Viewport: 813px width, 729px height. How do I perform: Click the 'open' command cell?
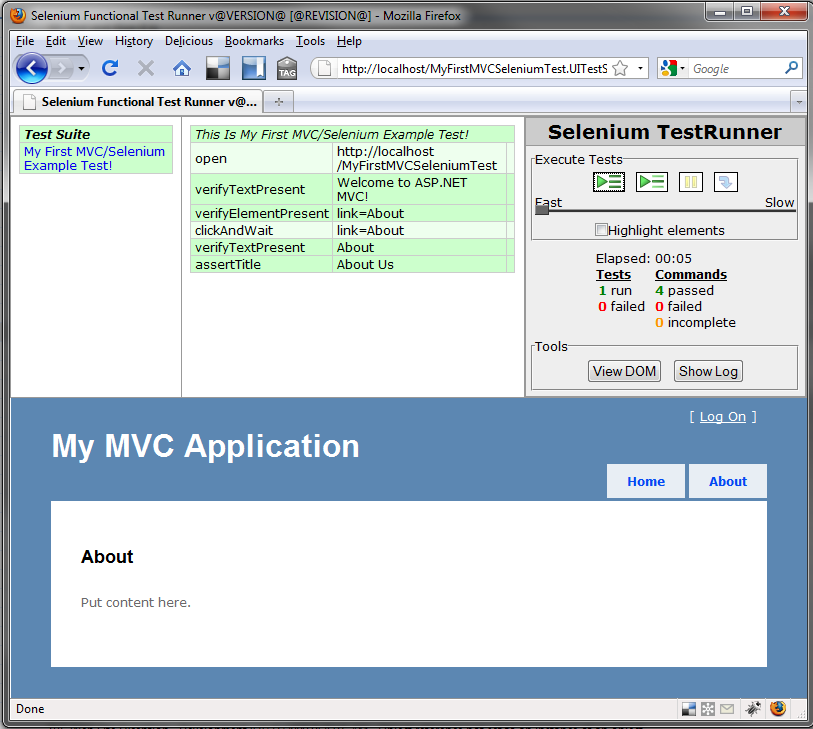[x=261, y=158]
